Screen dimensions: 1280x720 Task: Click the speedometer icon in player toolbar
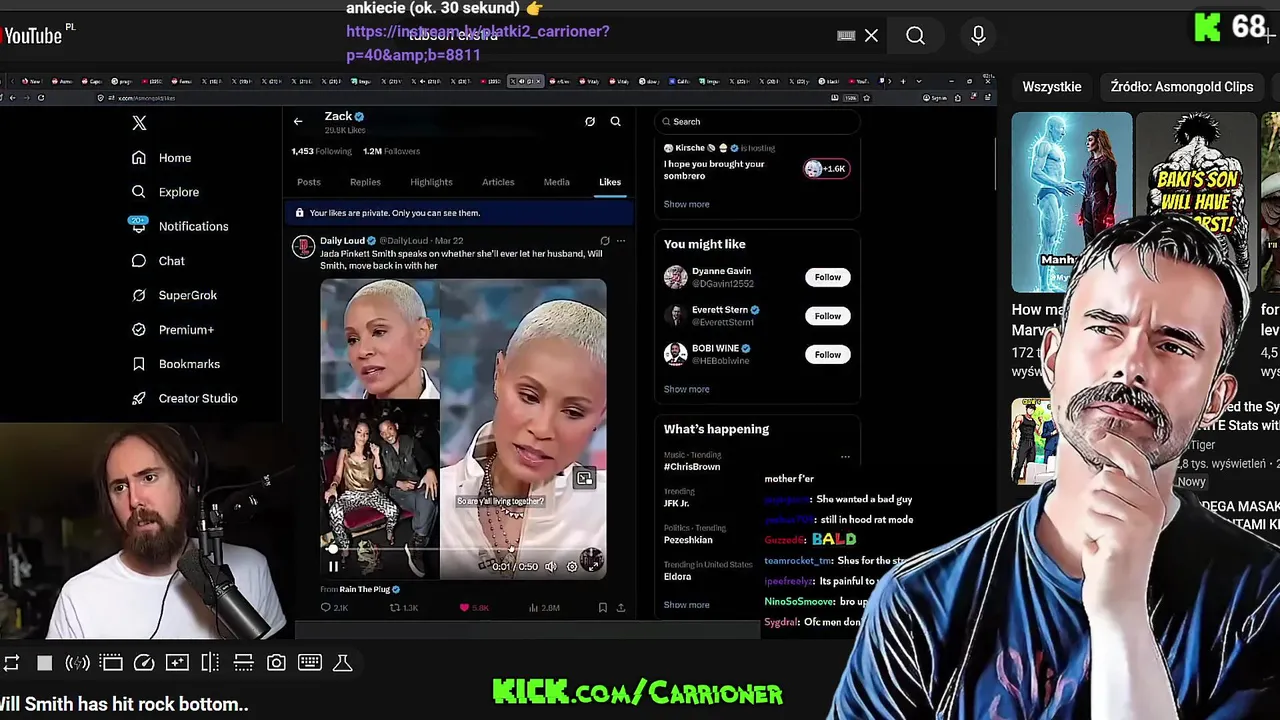pos(144,663)
